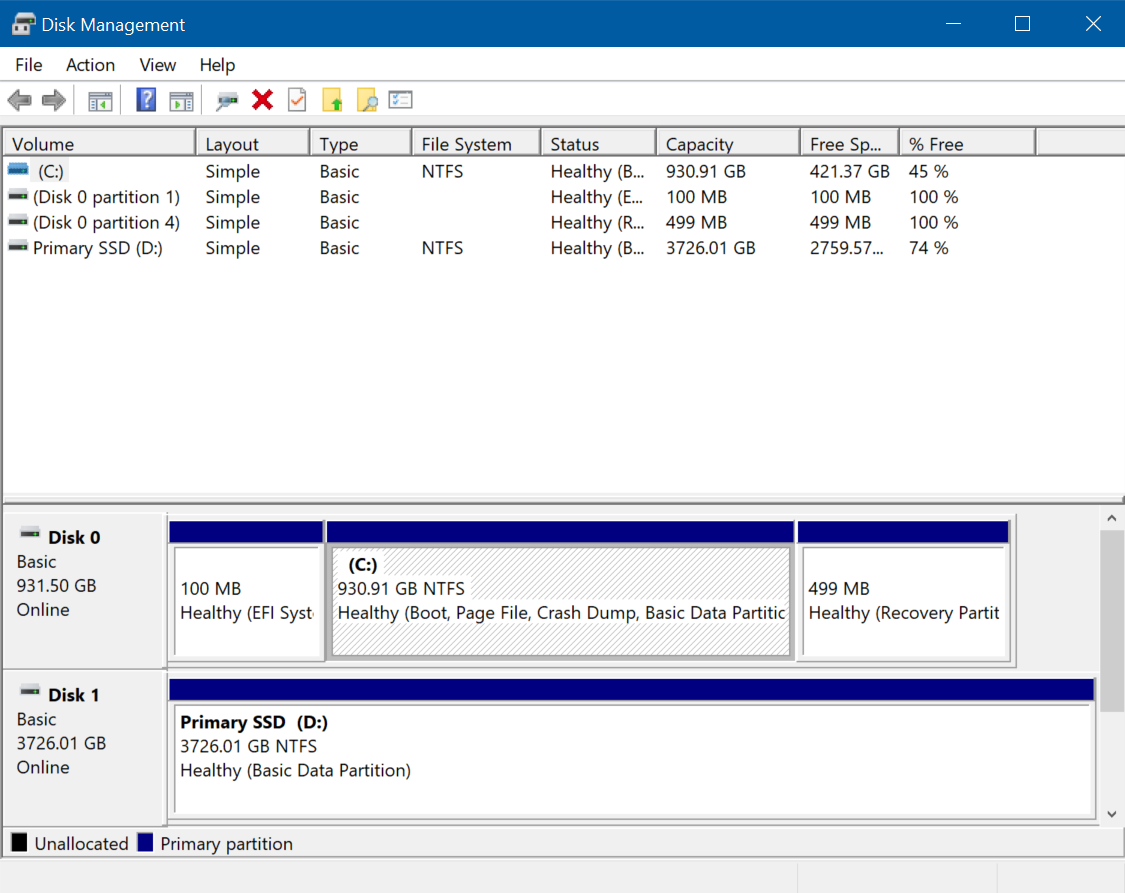Click the Primary partition legend label

[227, 844]
